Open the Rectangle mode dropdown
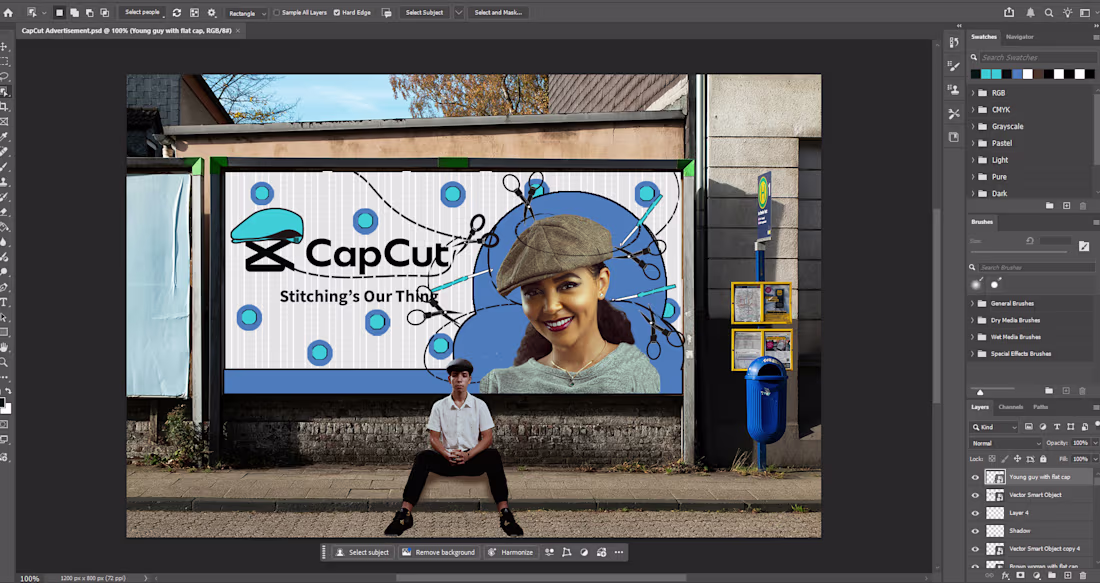Screen dimensions: 1100x583 pyautogui.click(x=246, y=13)
